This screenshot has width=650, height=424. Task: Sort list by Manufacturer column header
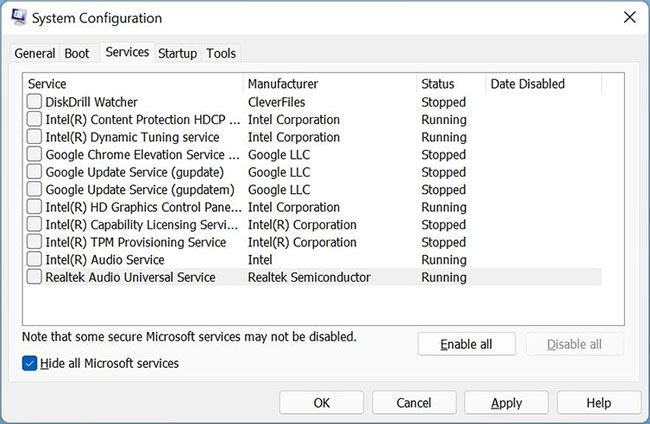pos(328,84)
